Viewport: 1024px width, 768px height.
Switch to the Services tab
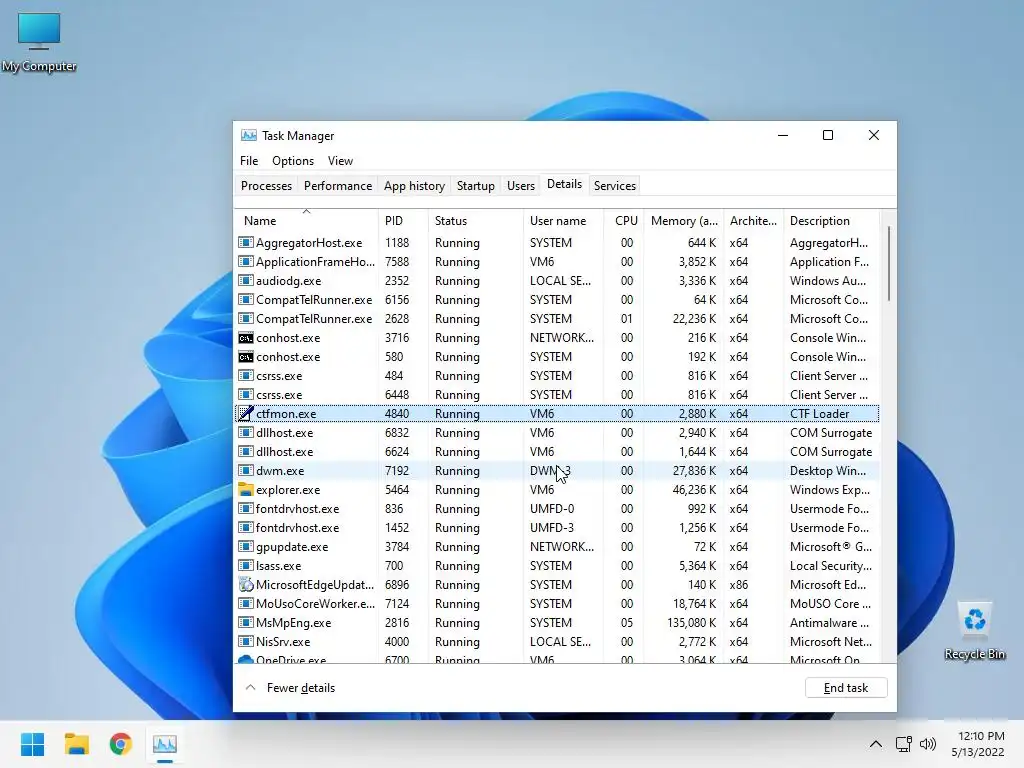pos(615,185)
